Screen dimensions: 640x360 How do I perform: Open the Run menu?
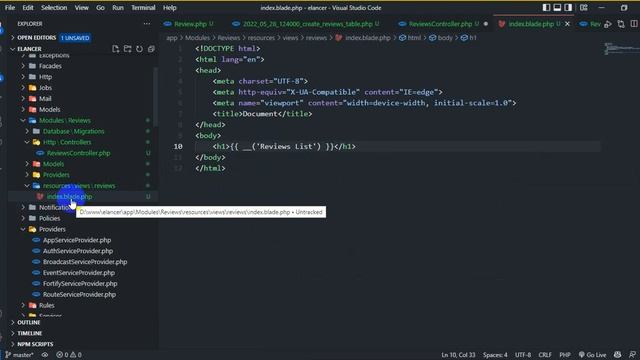click(x=118, y=8)
